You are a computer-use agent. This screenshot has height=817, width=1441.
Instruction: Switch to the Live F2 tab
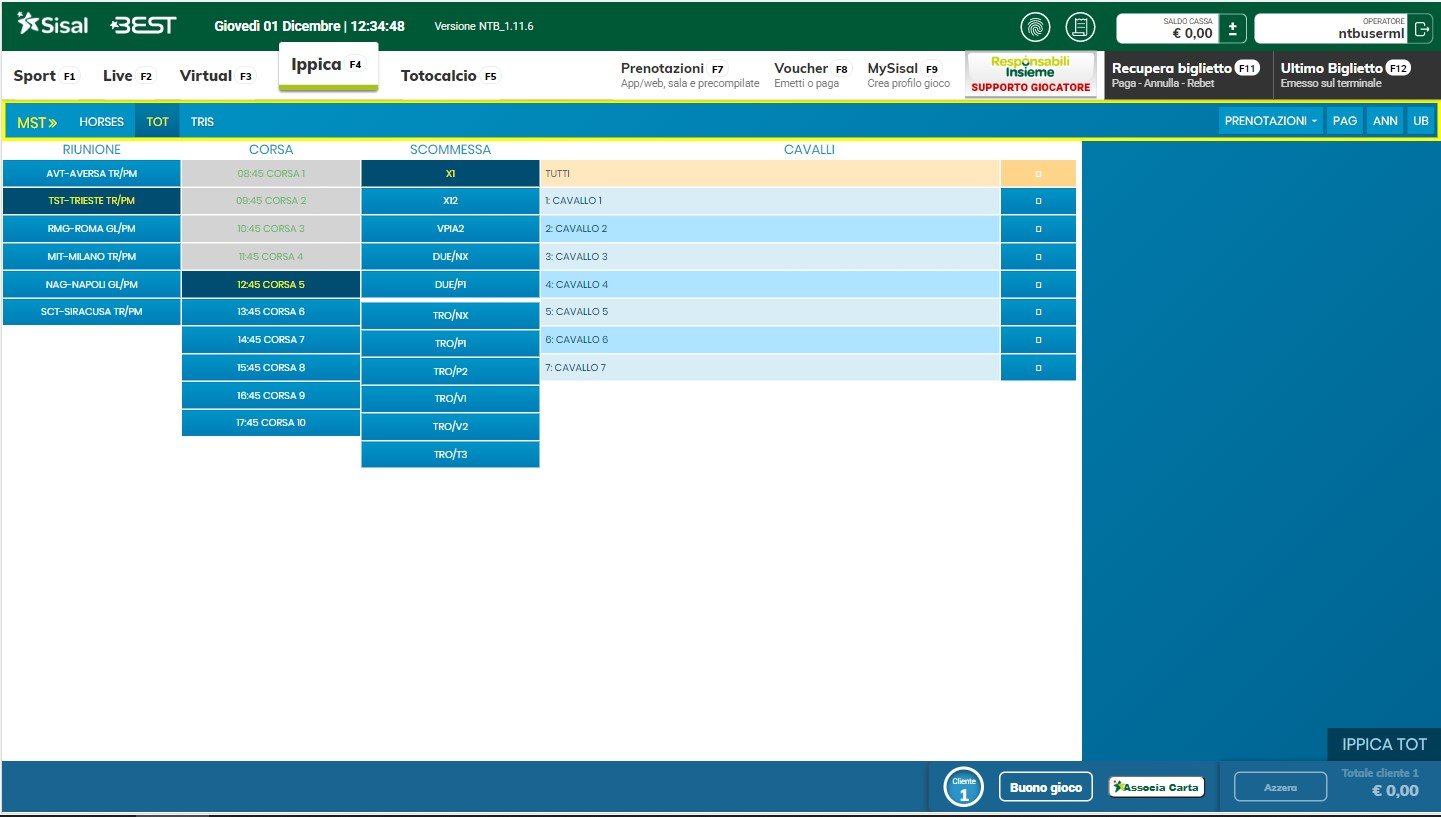129,76
